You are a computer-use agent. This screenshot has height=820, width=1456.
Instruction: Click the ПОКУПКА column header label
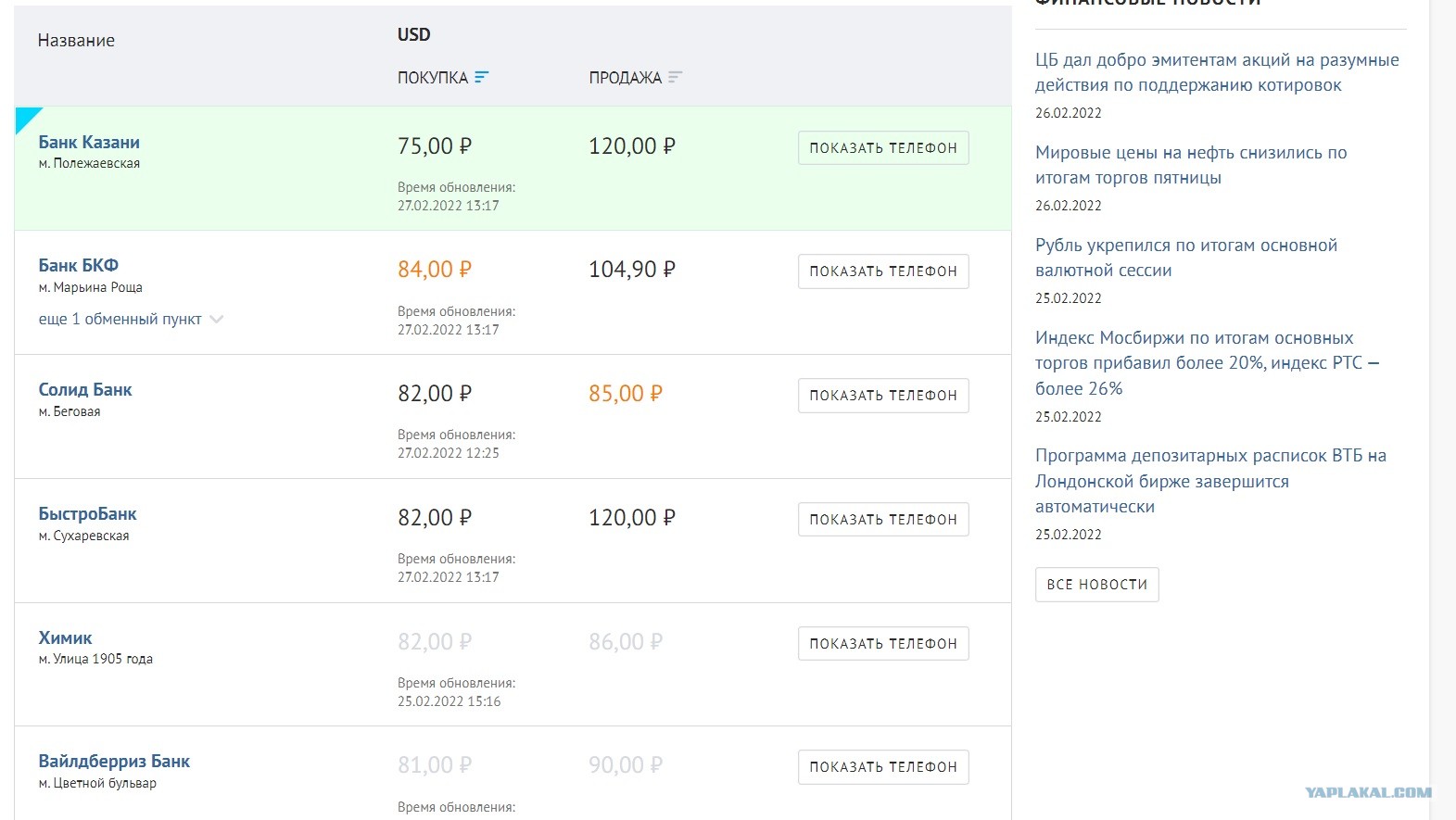pos(433,78)
